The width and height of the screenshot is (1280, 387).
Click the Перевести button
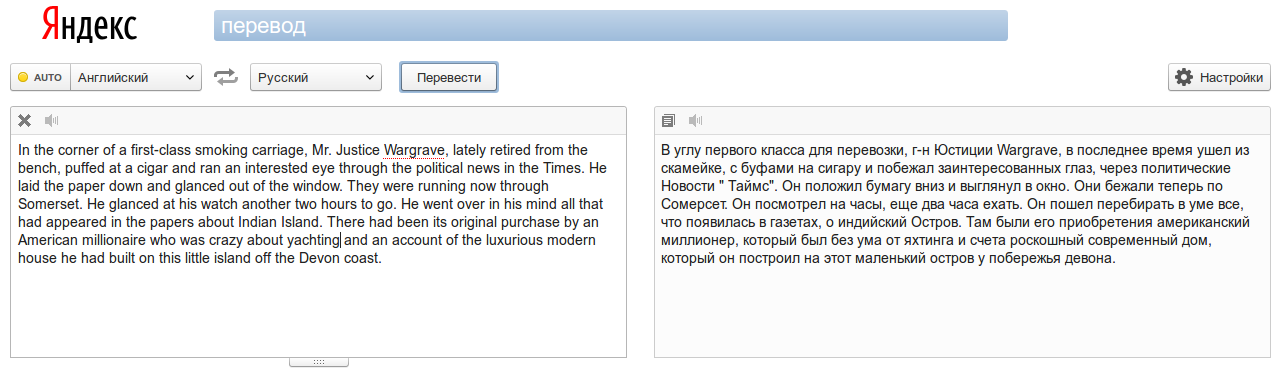click(x=449, y=77)
